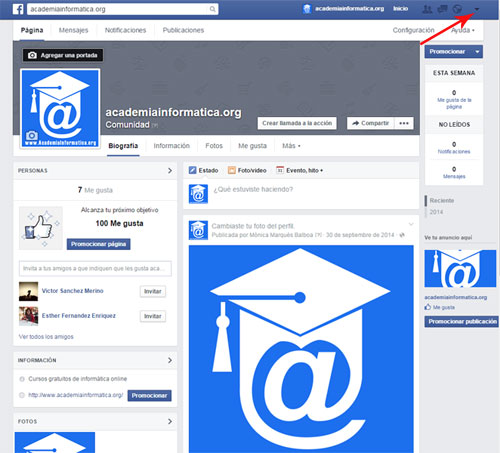Click the Compartir button
500x453 pixels.
[x=371, y=123]
